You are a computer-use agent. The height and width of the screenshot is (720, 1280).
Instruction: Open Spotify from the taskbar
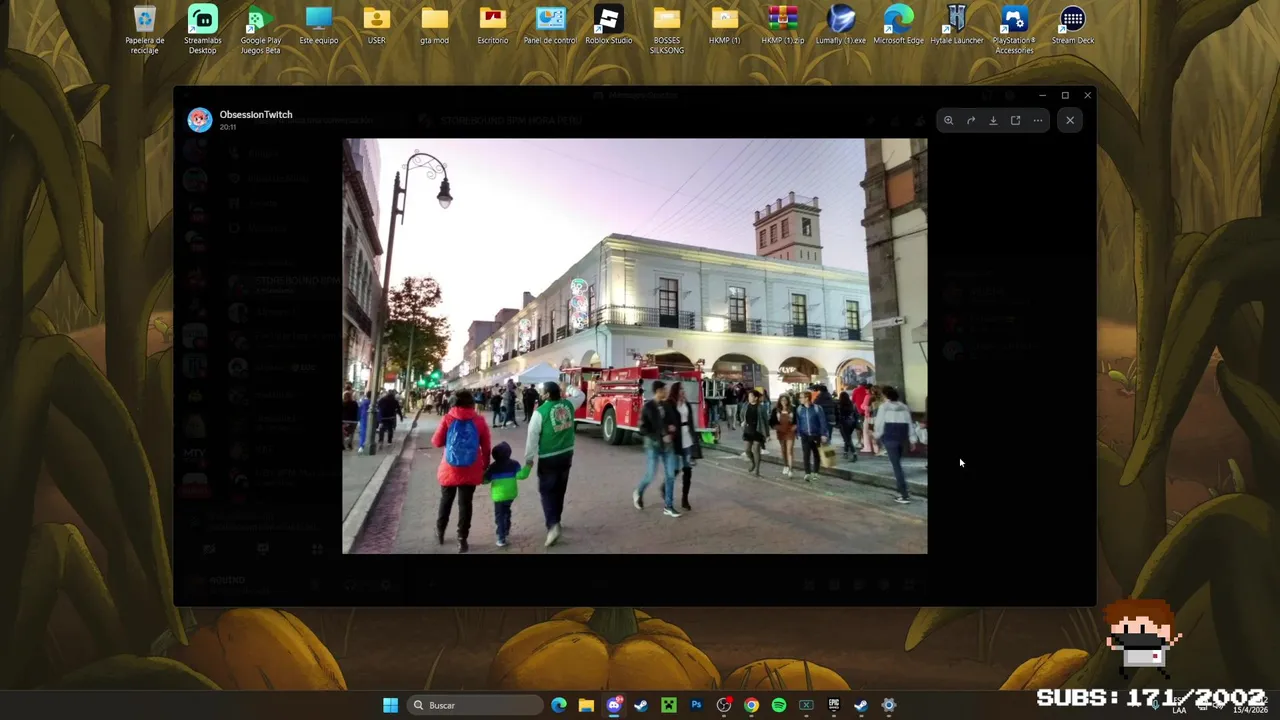(779, 706)
